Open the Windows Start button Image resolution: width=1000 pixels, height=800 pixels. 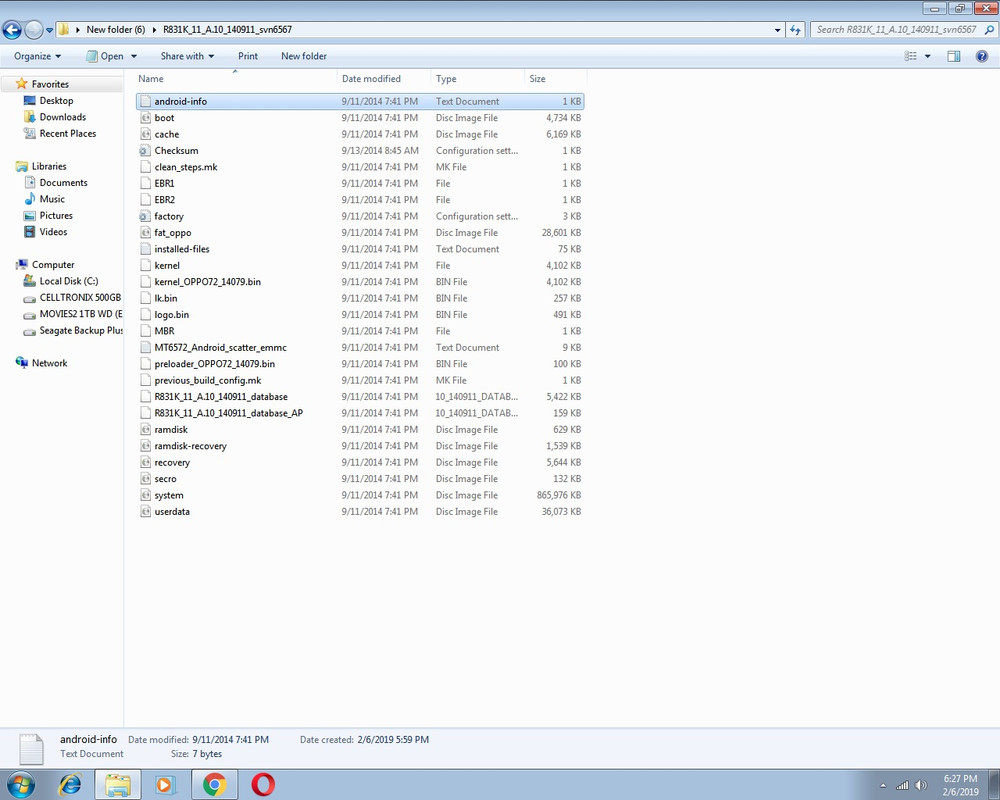(x=20, y=784)
